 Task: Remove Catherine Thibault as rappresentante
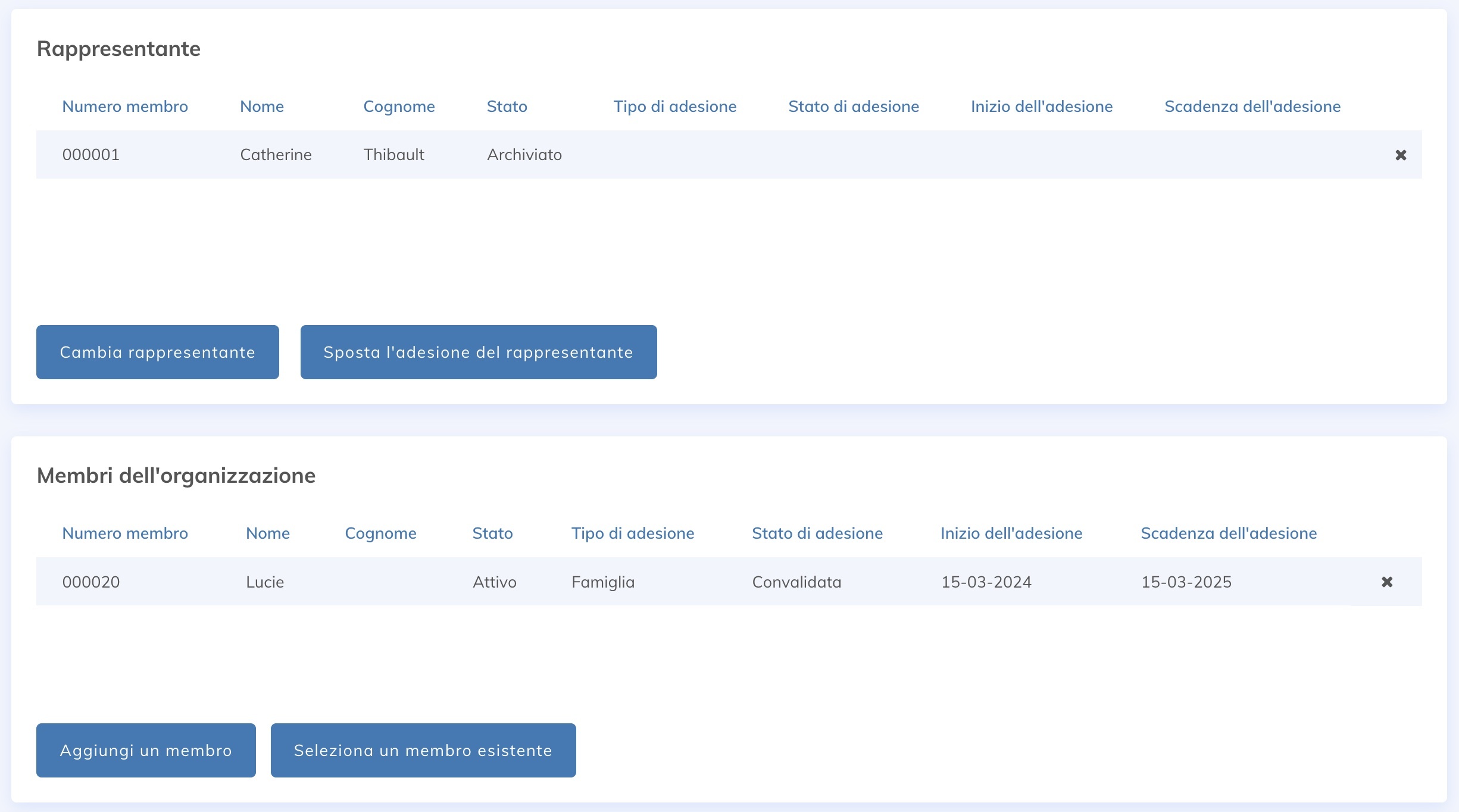point(1401,154)
